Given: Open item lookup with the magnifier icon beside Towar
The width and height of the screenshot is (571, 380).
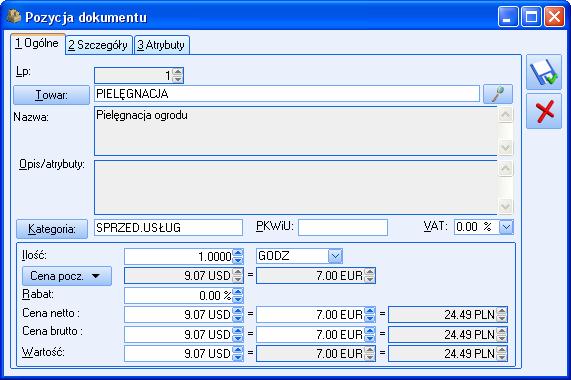Looking at the screenshot, I should tap(498, 94).
